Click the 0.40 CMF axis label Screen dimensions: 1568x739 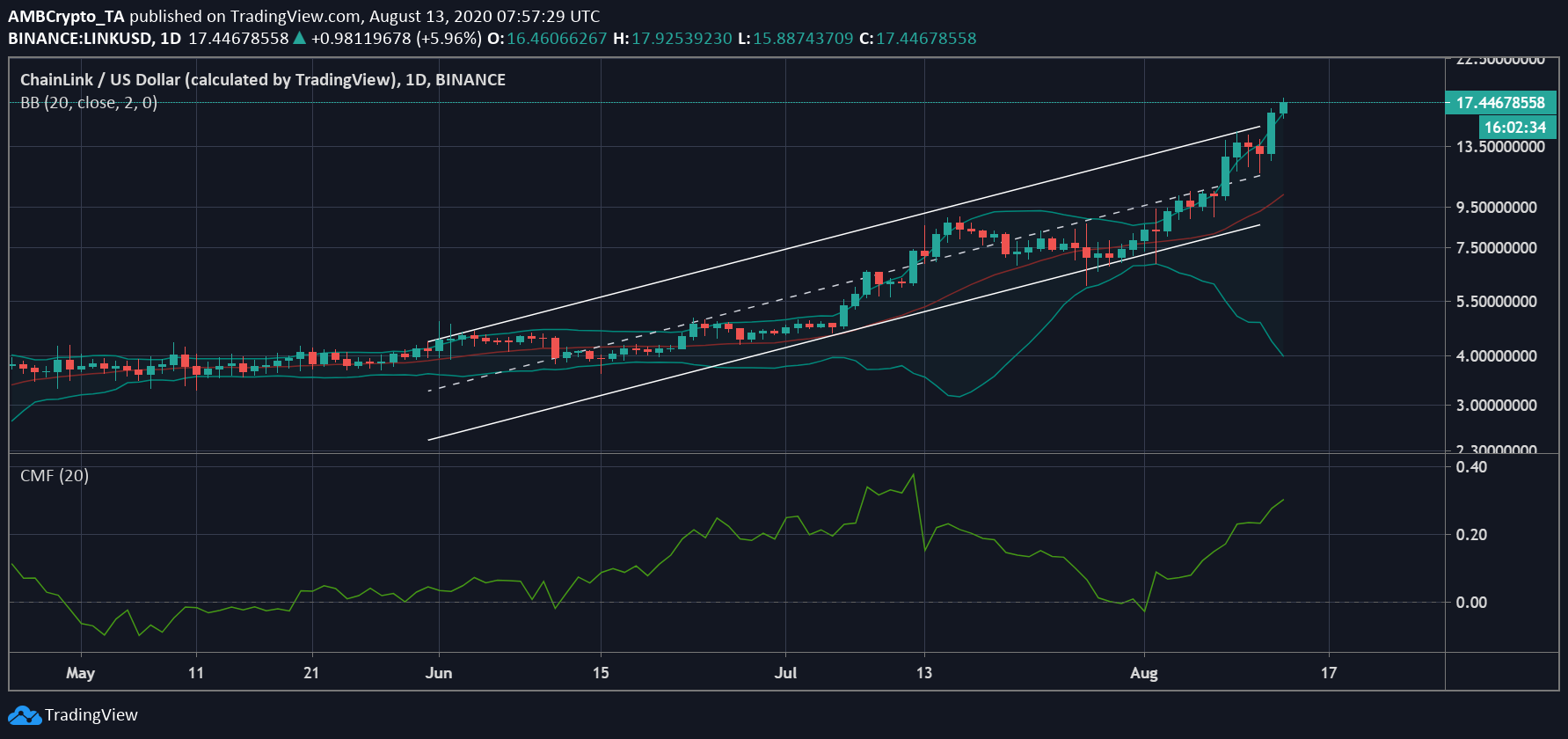coord(1471,467)
